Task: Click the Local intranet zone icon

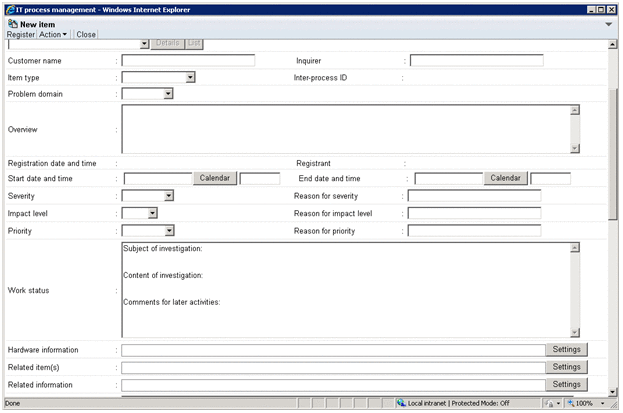Action: [401, 403]
